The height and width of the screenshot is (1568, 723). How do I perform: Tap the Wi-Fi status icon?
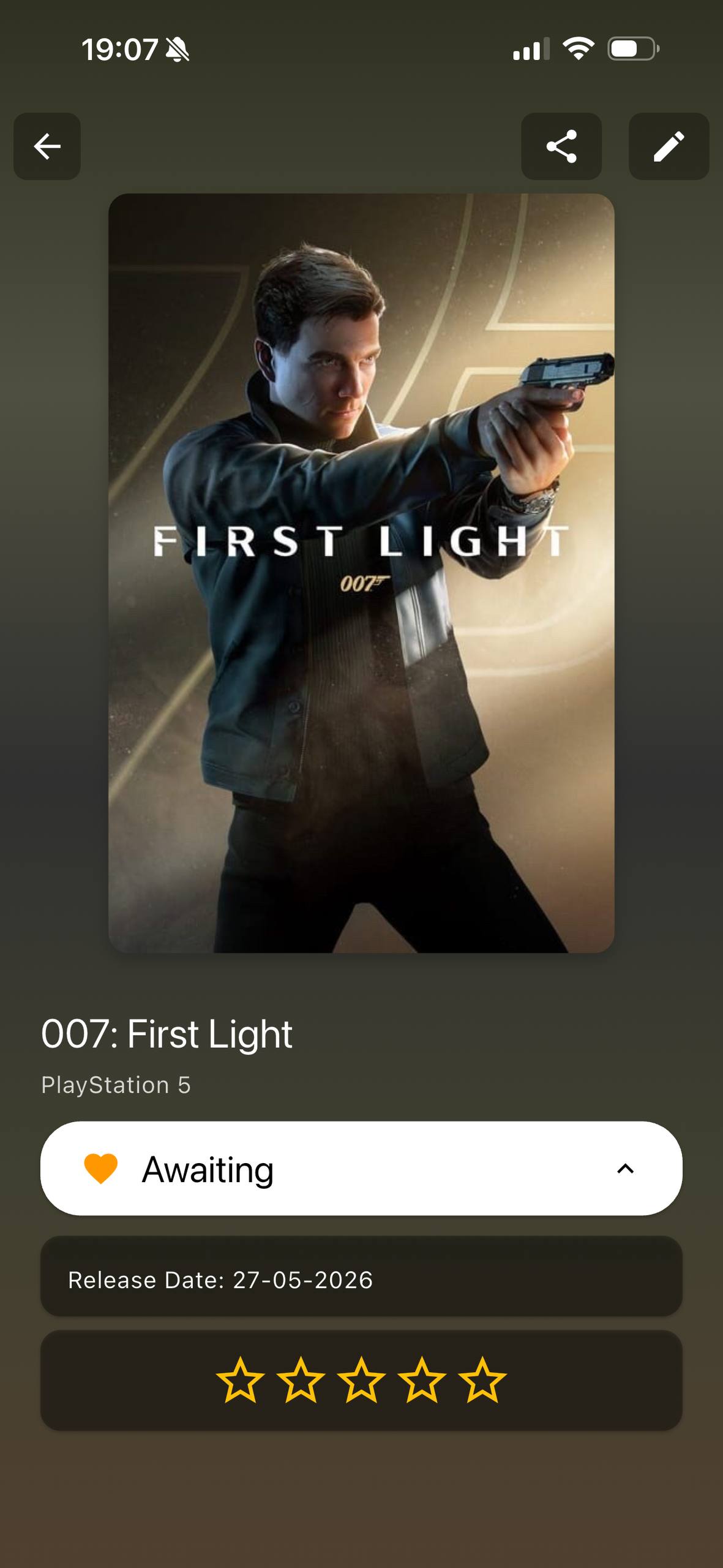point(578,48)
